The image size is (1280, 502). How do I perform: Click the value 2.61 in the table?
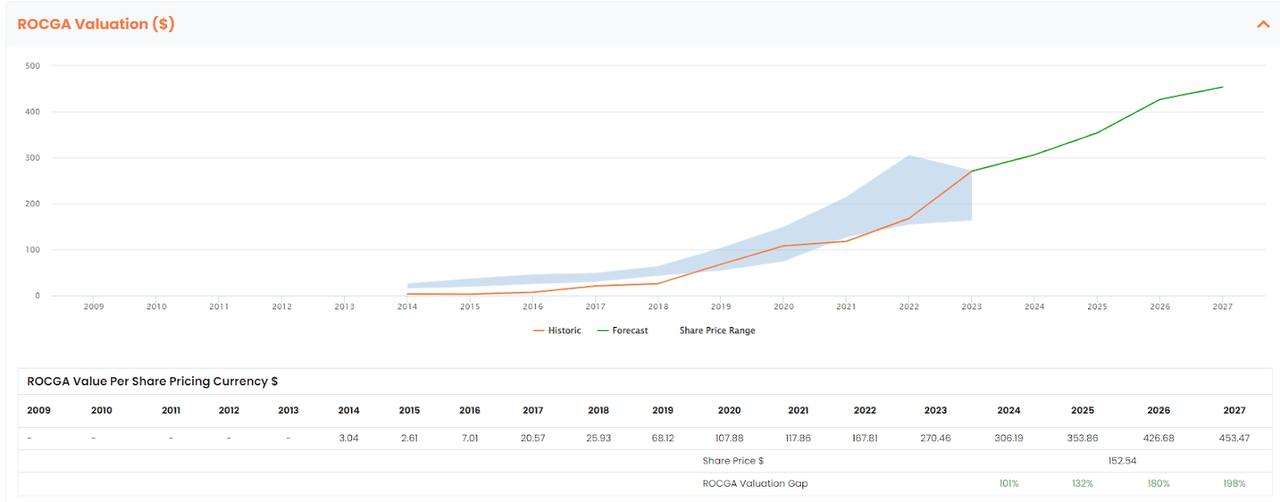tap(409, 438)
